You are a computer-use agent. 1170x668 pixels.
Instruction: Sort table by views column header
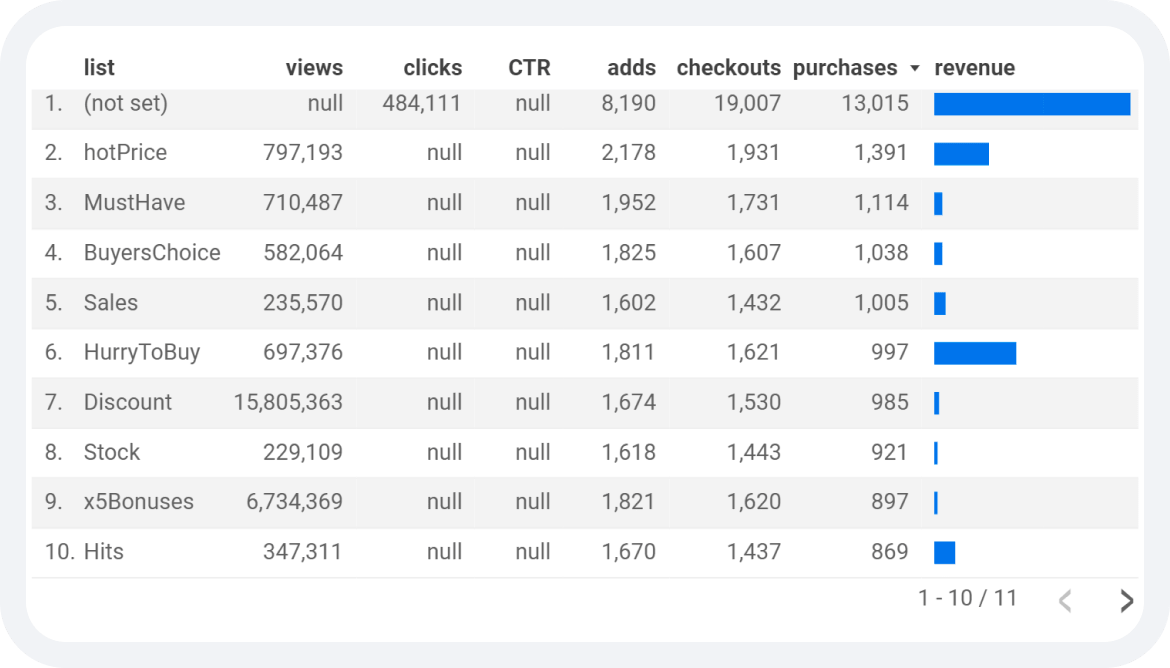pos(314,68)
